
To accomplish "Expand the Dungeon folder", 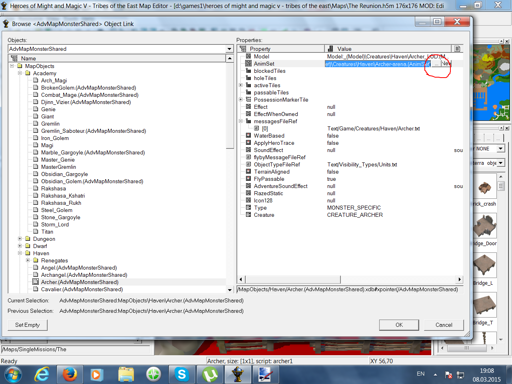I will [20, 239].
